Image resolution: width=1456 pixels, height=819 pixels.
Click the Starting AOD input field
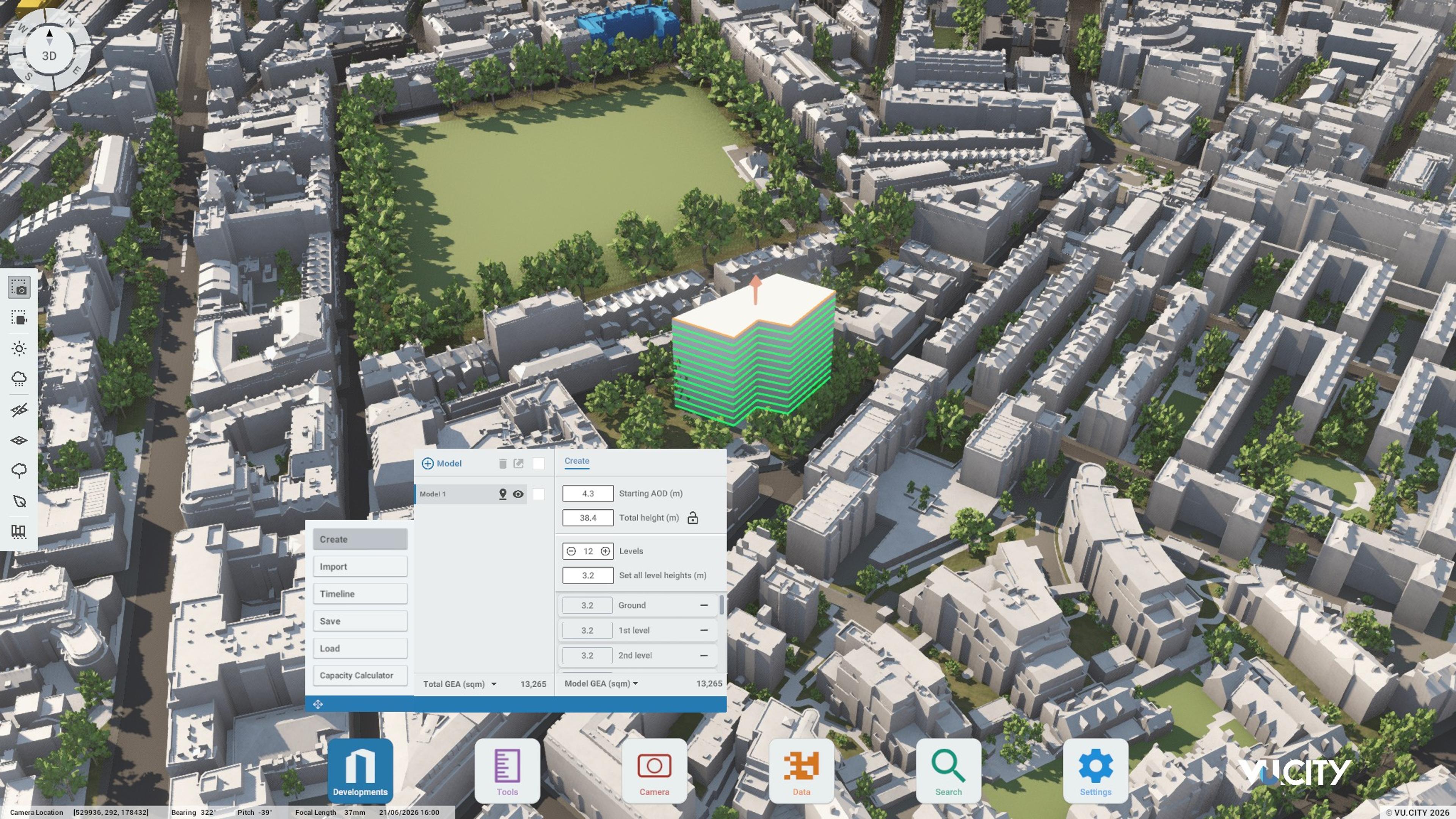pyautogui.click(x=588, y=493)
